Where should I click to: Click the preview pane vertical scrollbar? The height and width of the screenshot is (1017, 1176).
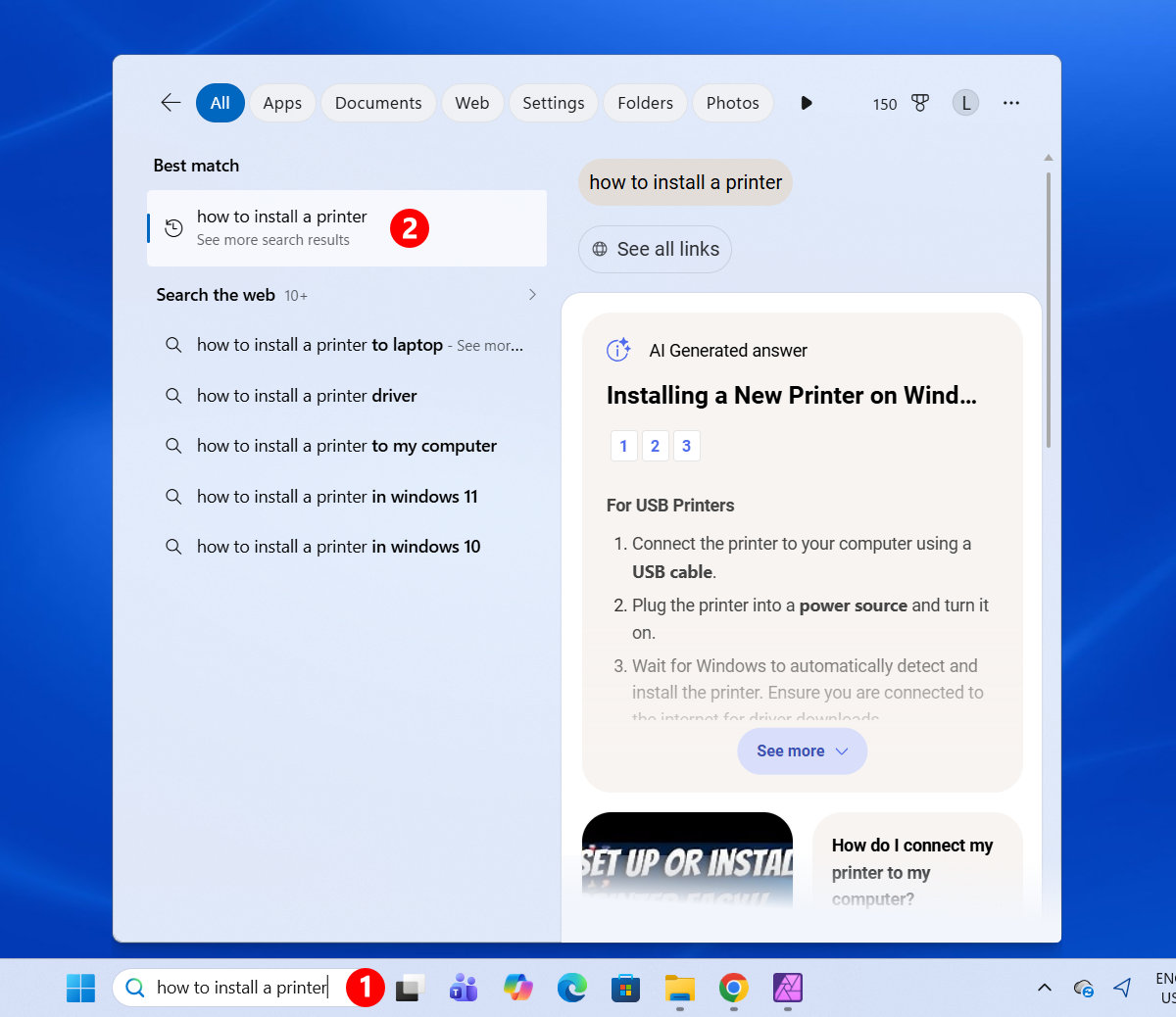tap(1049, 310)
